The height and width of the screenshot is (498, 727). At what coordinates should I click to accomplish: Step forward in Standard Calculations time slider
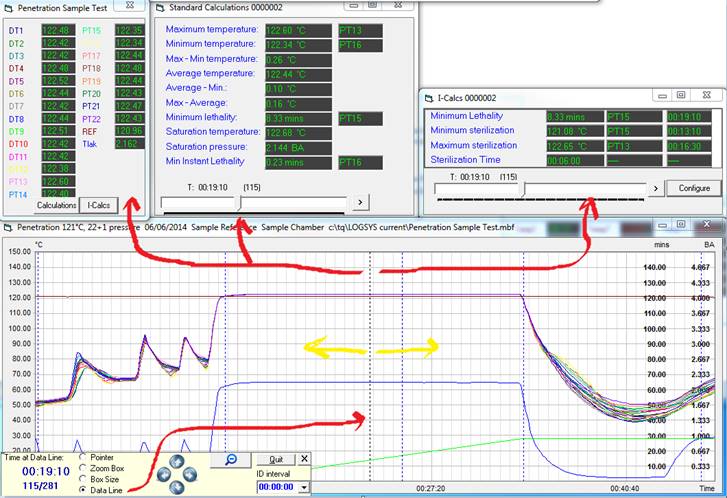[x=360, y=202]
